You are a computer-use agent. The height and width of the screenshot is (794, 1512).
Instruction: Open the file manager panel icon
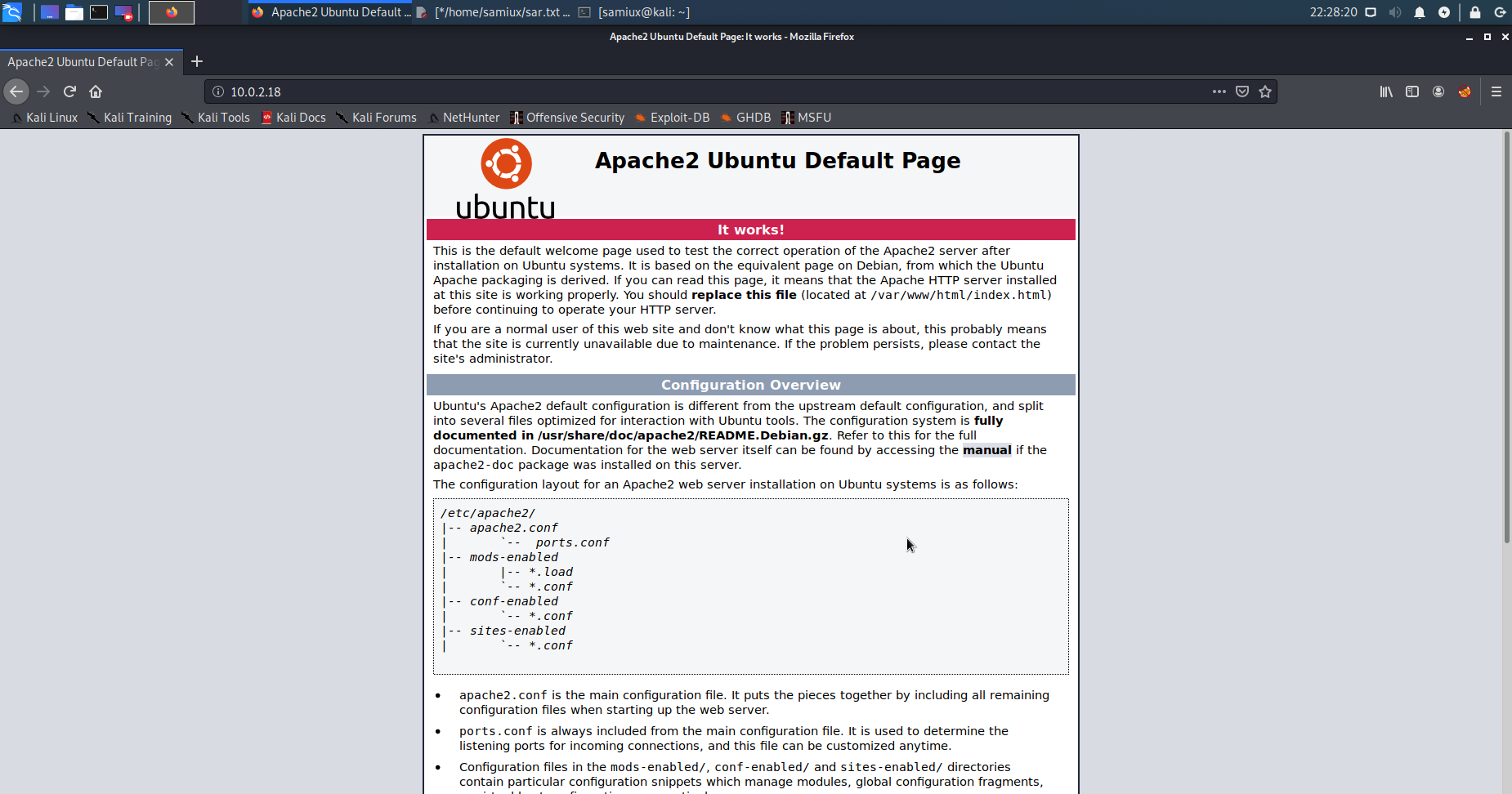coord(74,12)
